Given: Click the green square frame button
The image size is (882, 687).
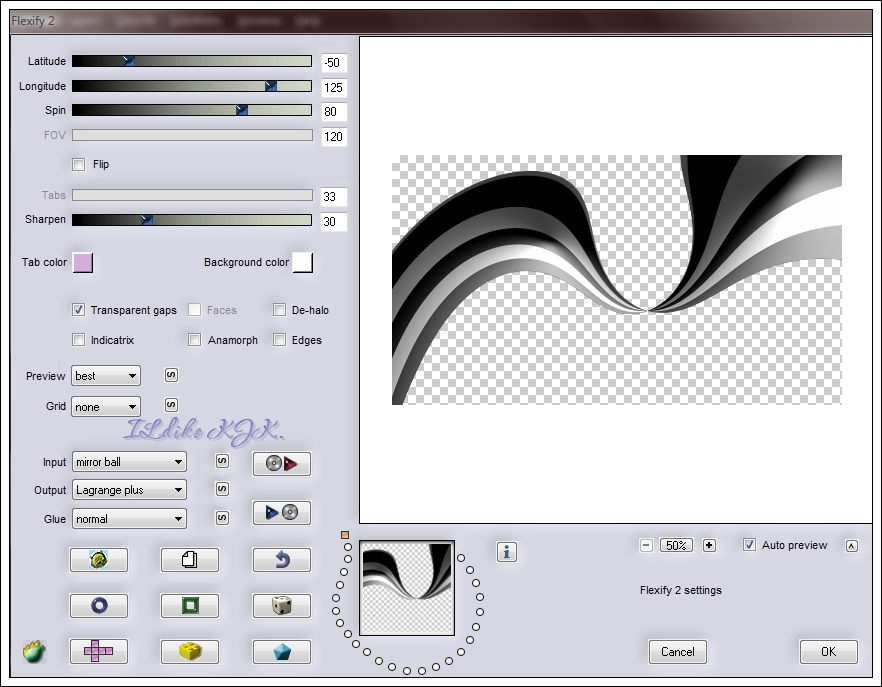Looking at the screenshot, I should (x=190, y=605).
